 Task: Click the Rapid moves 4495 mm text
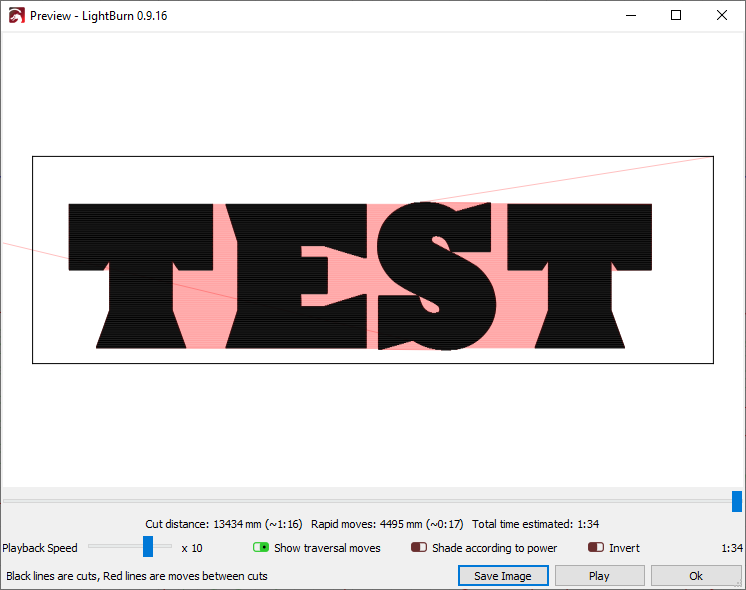(387, 524)
